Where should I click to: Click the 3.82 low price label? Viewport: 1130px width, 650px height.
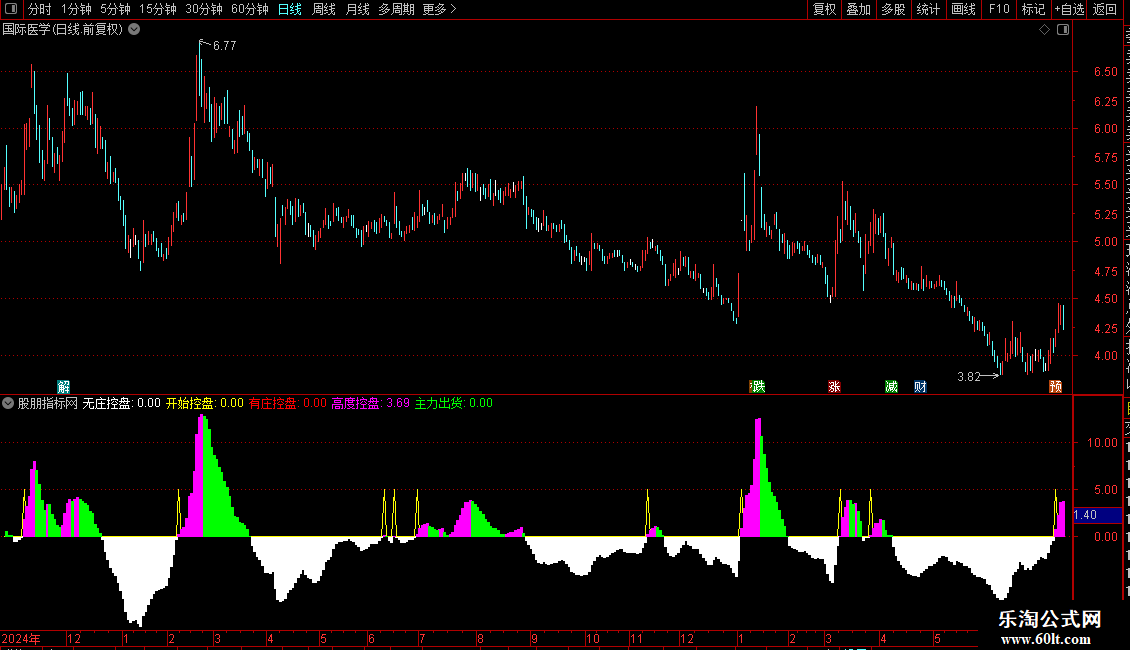(x=969, y=377)
